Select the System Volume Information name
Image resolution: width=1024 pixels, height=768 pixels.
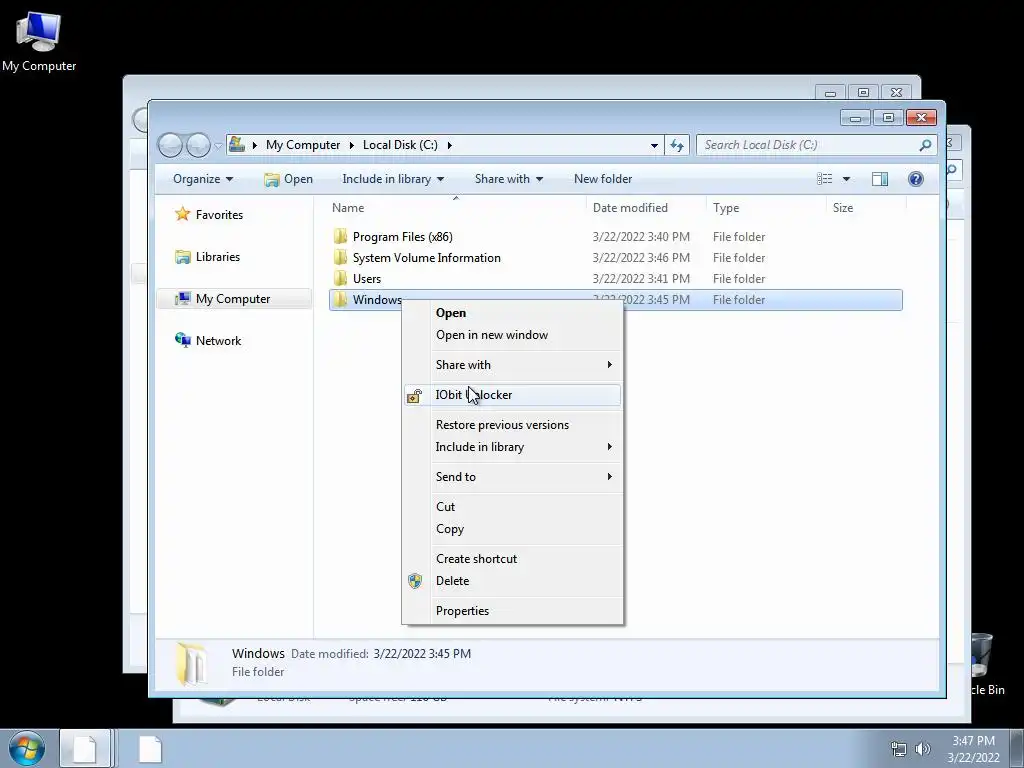[426, 258]
